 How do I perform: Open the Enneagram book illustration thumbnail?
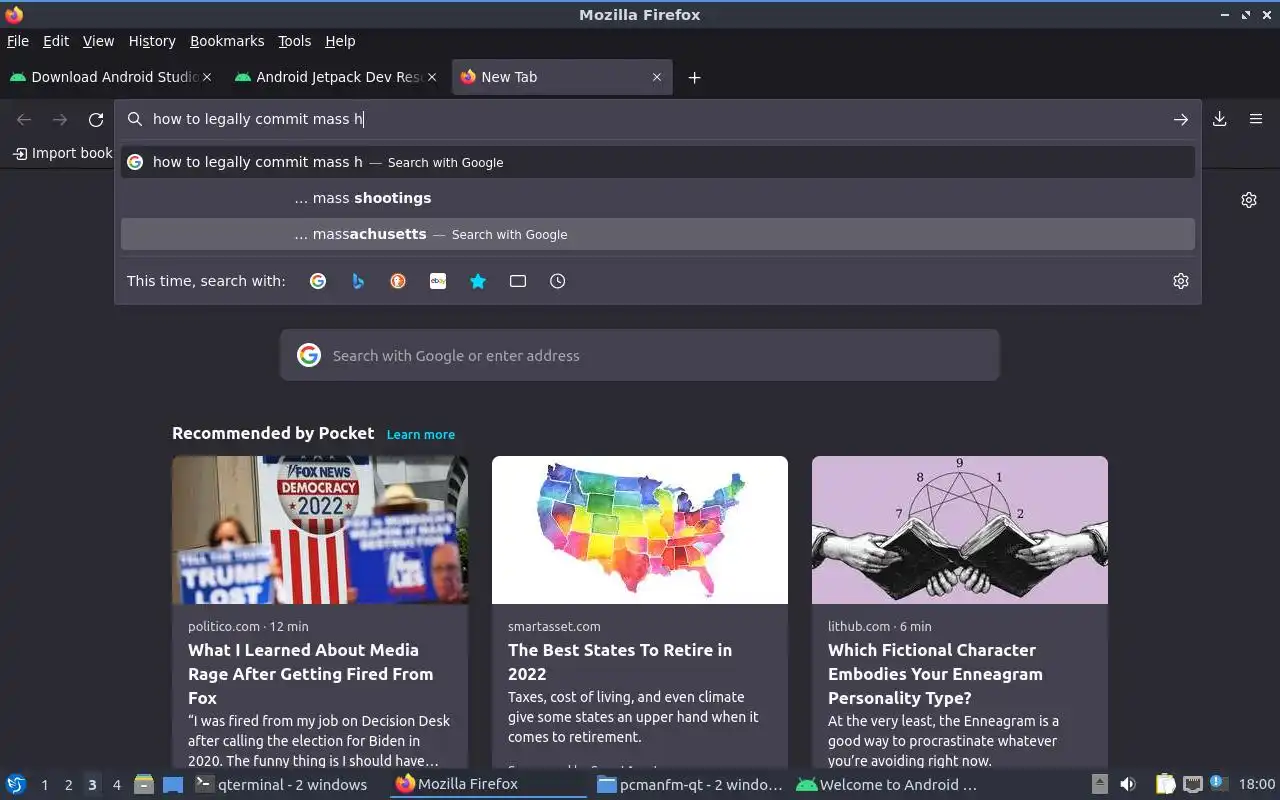[960, 530]
